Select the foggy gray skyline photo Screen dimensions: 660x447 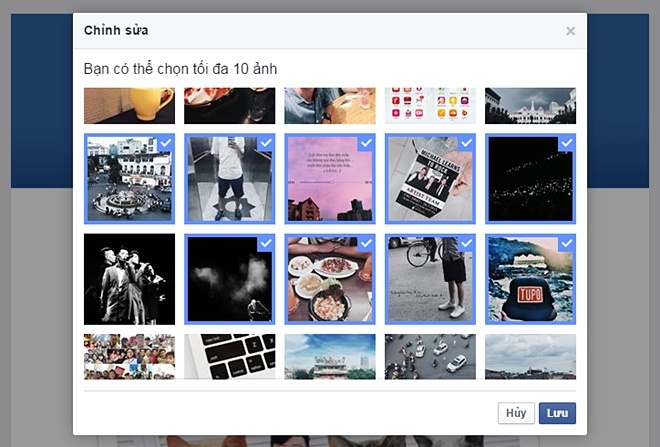tap(530, 356)
